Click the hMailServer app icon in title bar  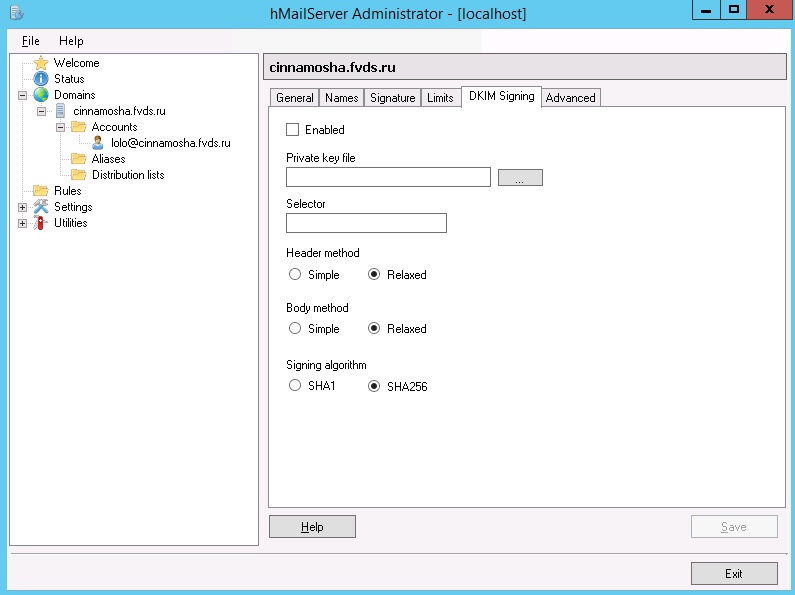tap(16, 13)
